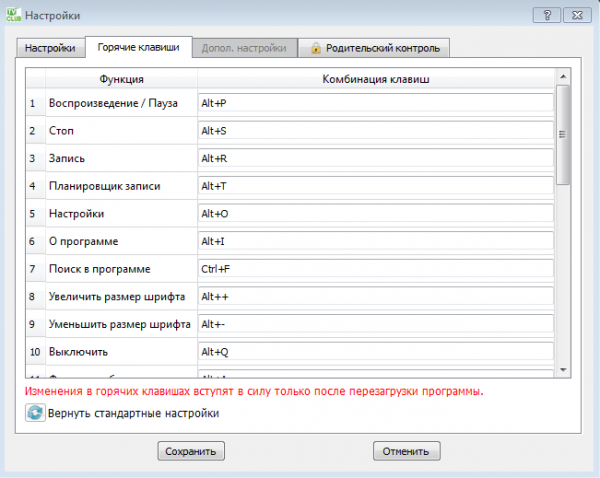
Task: Switch to the Горячие клавиши tab
Action: [139, 48]
